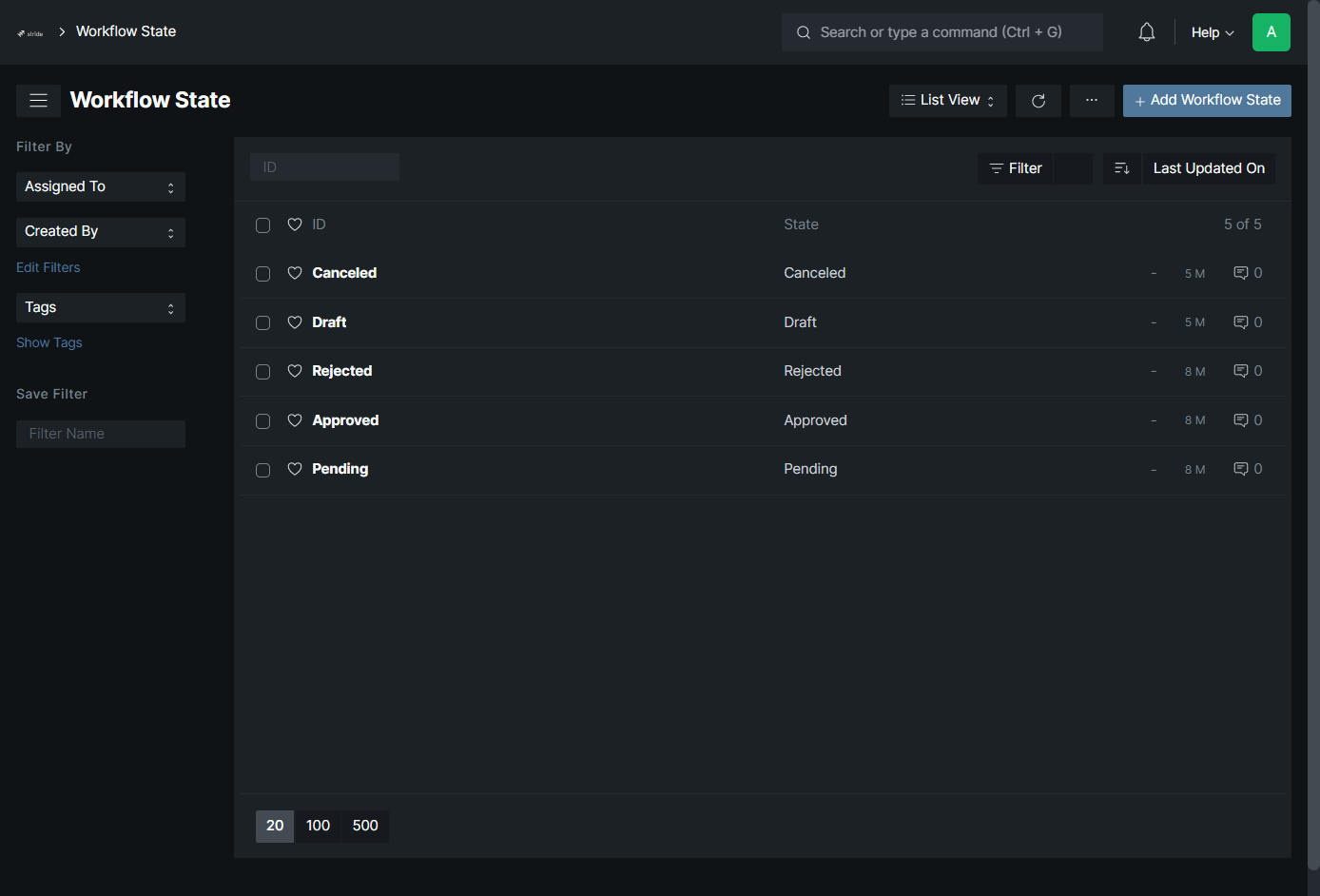Open the Created By filter dropdown
The image size is (1320, 896).
tap(101, 232)
